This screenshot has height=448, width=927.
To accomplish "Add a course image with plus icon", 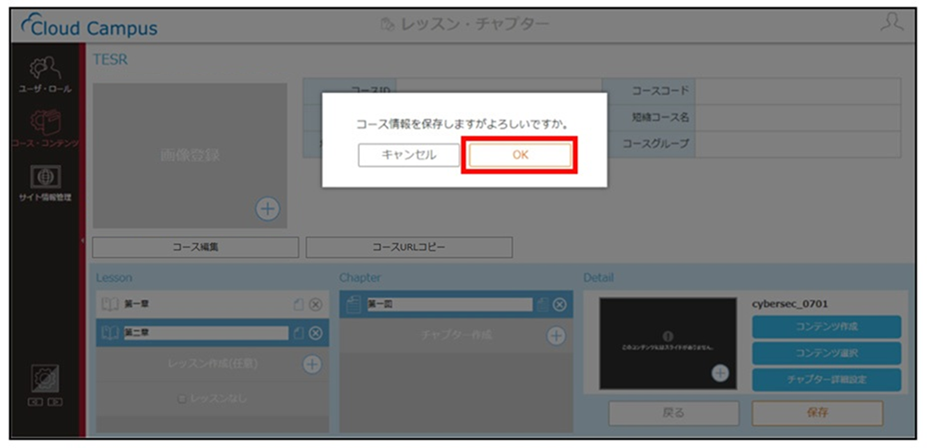I will [268, 209].
